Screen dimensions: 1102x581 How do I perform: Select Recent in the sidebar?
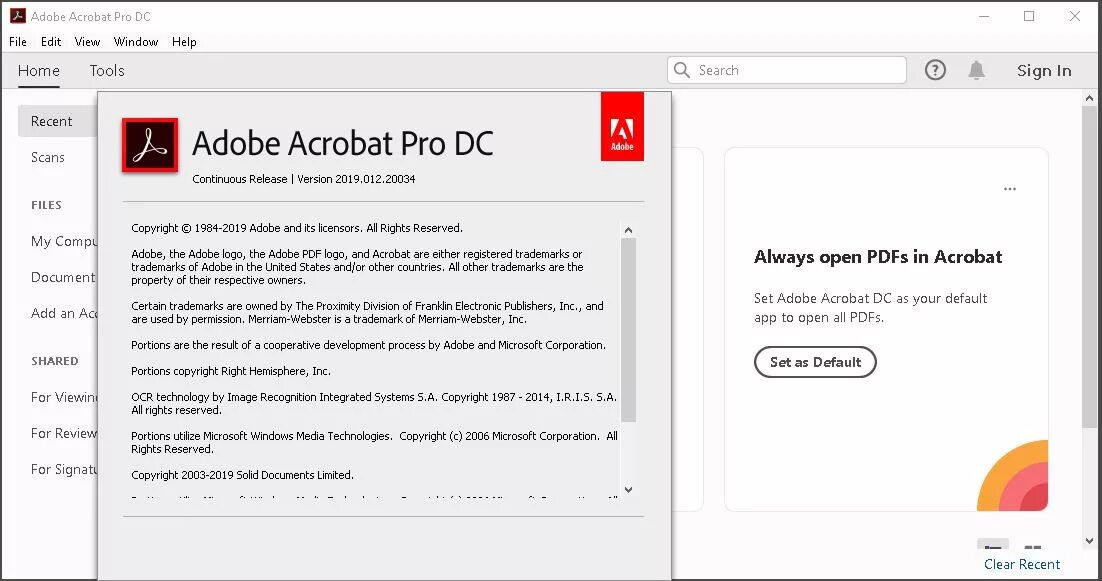tap(58, 121)
